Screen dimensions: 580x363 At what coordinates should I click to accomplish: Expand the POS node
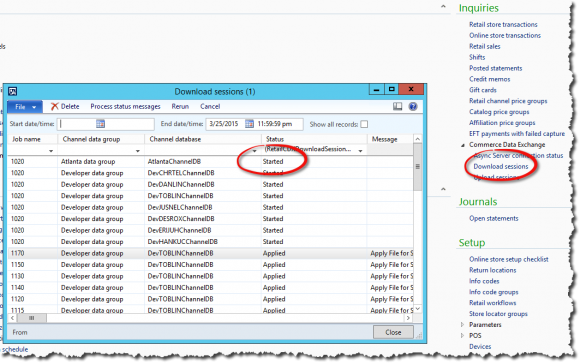(x=462, y=336)
